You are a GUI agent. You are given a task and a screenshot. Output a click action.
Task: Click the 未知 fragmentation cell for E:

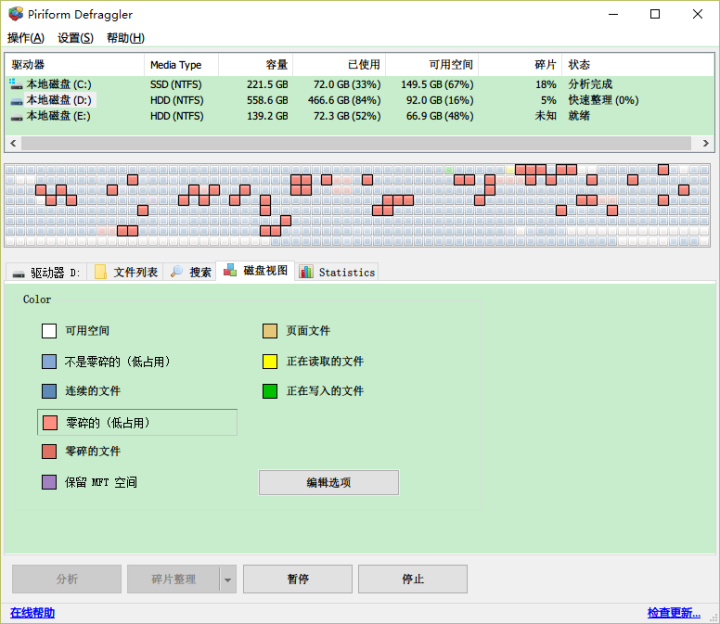tap(546, 116)
